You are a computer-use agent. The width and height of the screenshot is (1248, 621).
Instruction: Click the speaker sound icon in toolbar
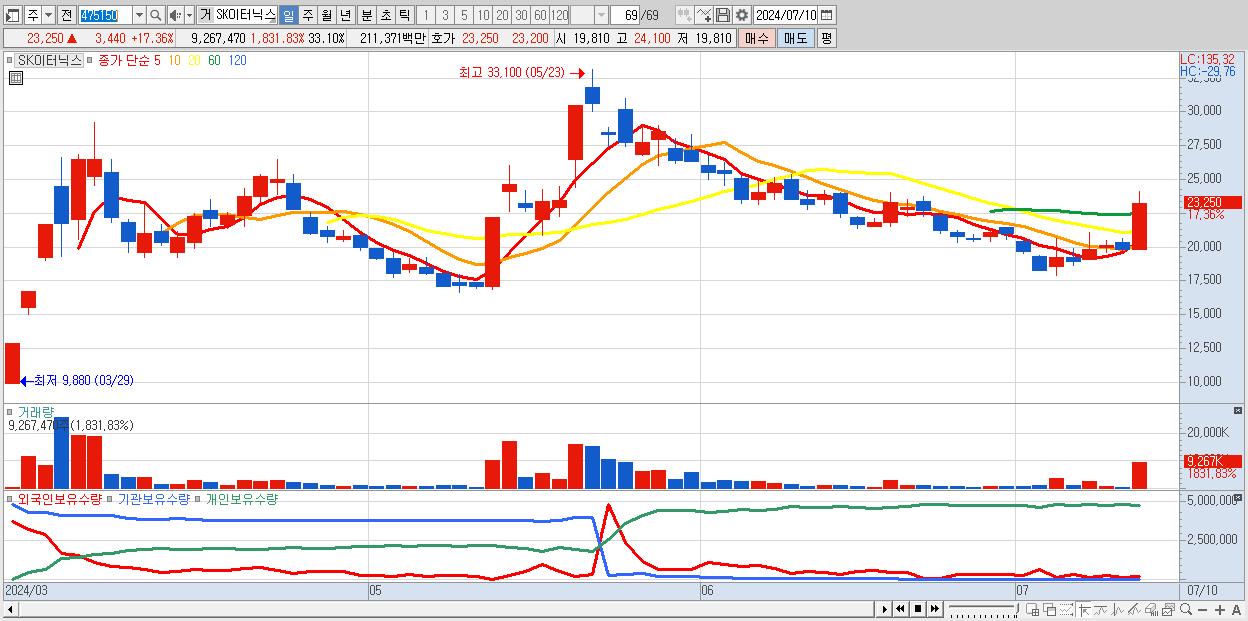175,15
